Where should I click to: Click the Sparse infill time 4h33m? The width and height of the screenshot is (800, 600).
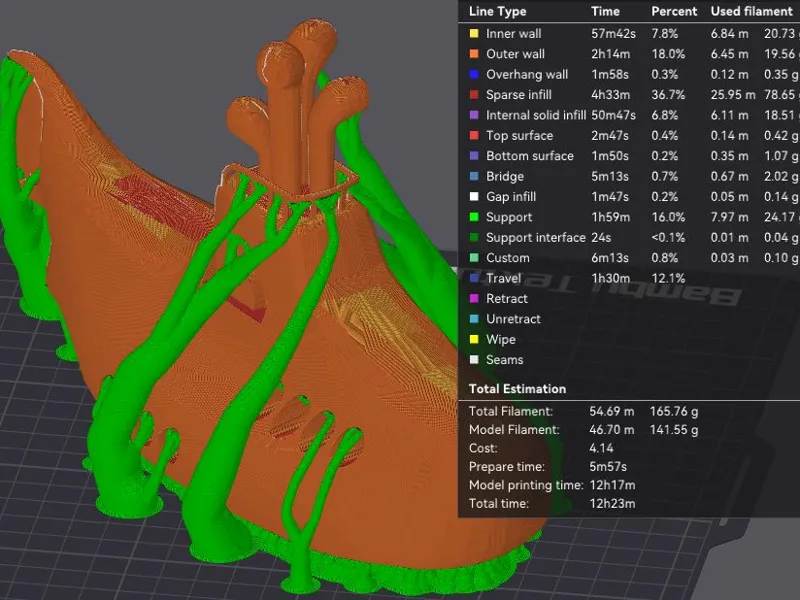tap(610, 95)
